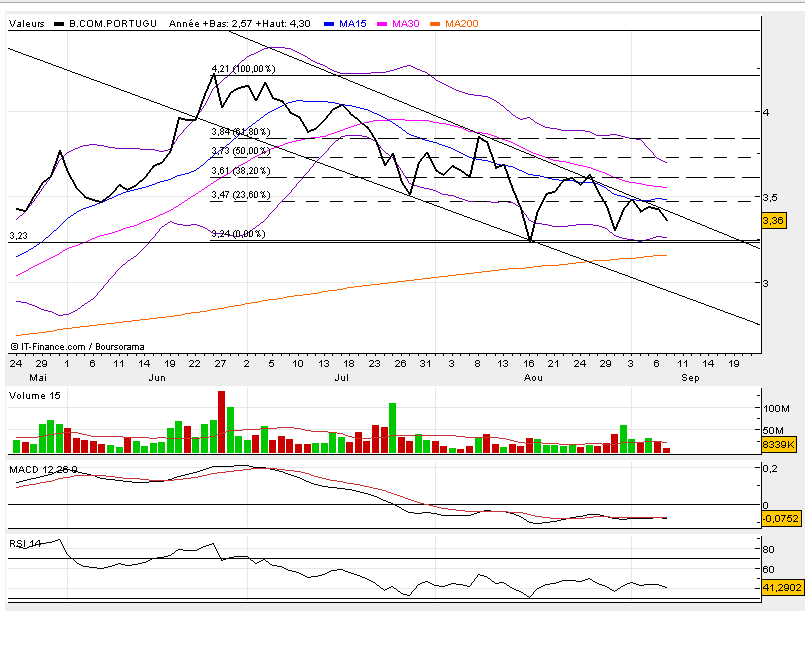
Task: Click the B.COM.PORTUGU stock name
Action: (113, 24)
